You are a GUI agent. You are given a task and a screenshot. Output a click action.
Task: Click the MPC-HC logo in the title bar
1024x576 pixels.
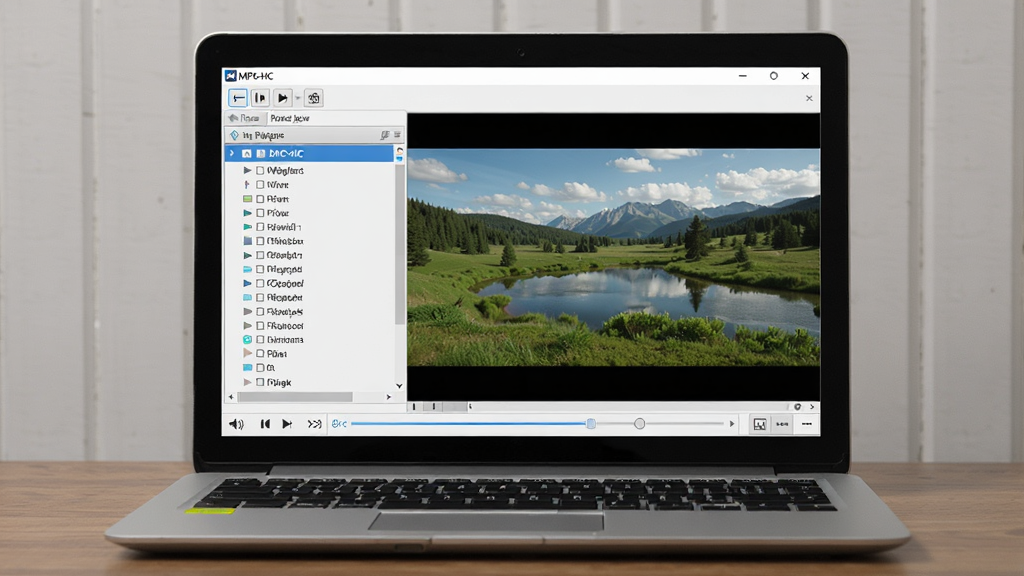231,76
